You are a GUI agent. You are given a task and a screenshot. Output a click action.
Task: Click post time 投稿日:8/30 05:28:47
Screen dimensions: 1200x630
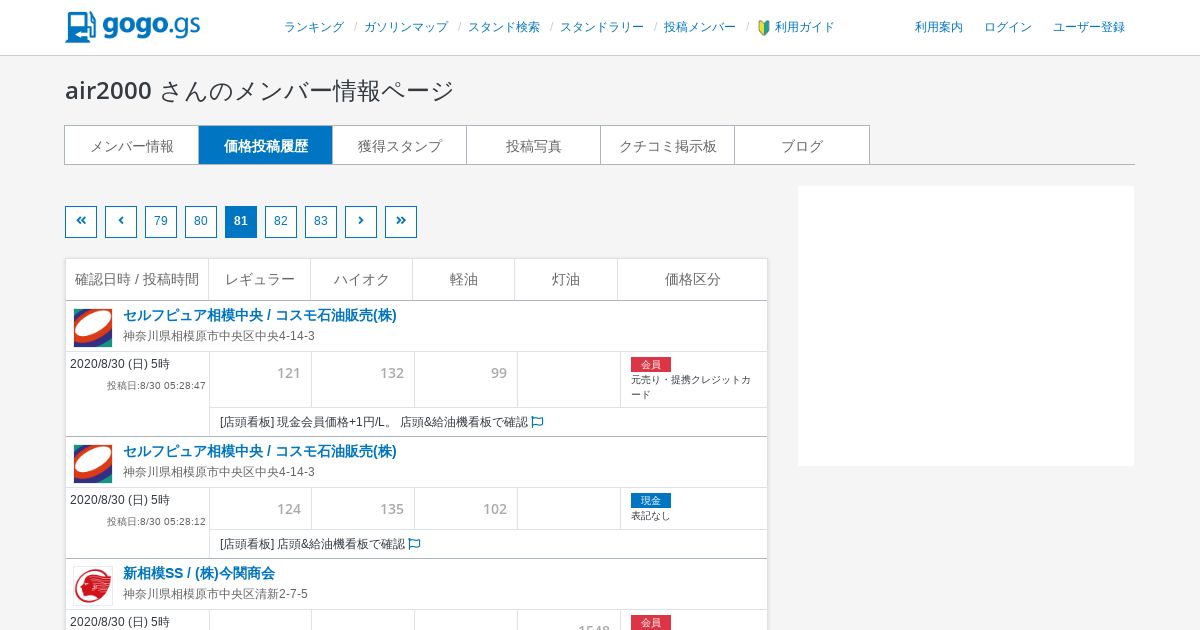pyautogui.click(x=157, y=386)
